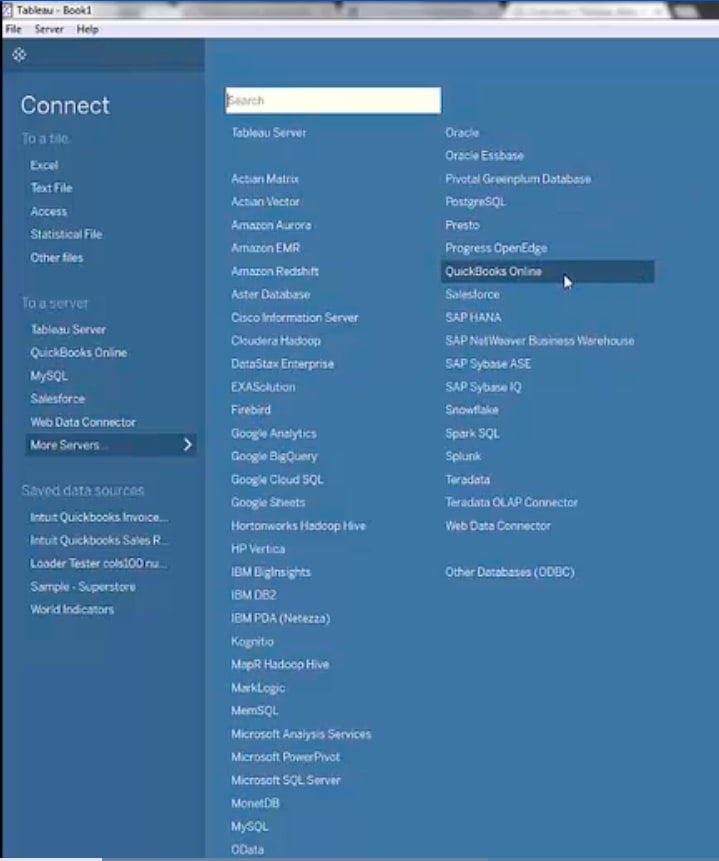The height and width of the screenshot is (861, 719).
Task: Select Amazon Redshift connector
Action: pyautogui.click(x=275, y=271)
